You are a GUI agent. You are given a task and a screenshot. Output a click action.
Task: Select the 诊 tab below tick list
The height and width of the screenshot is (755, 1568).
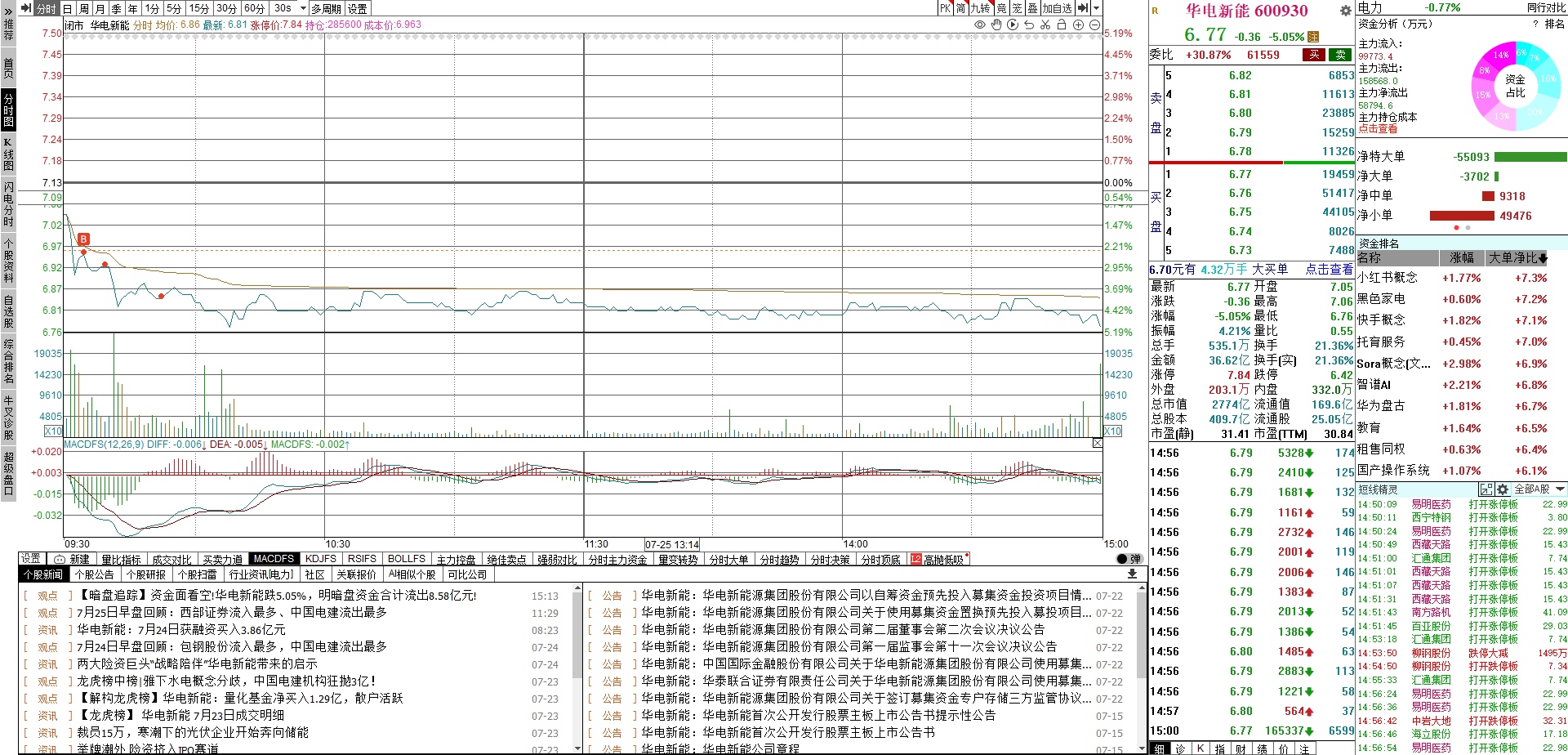pyautogui.click(x=1179, y=748)
